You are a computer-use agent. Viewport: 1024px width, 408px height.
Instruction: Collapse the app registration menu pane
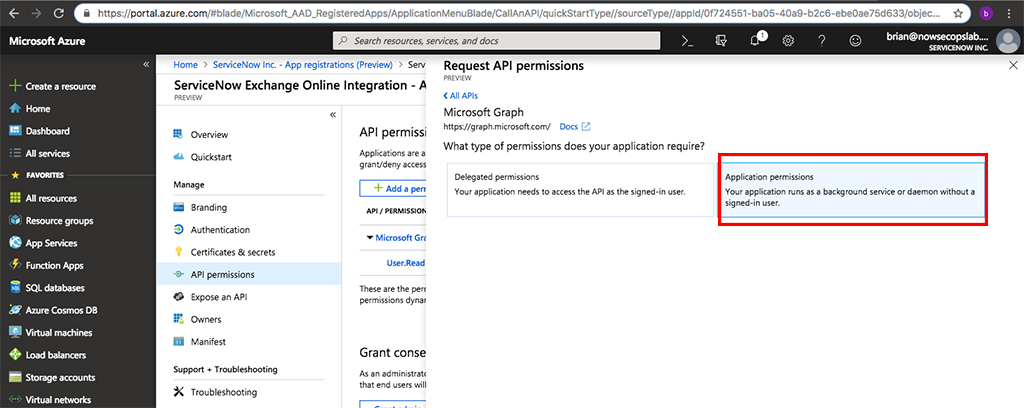click(x=332, y=114)
